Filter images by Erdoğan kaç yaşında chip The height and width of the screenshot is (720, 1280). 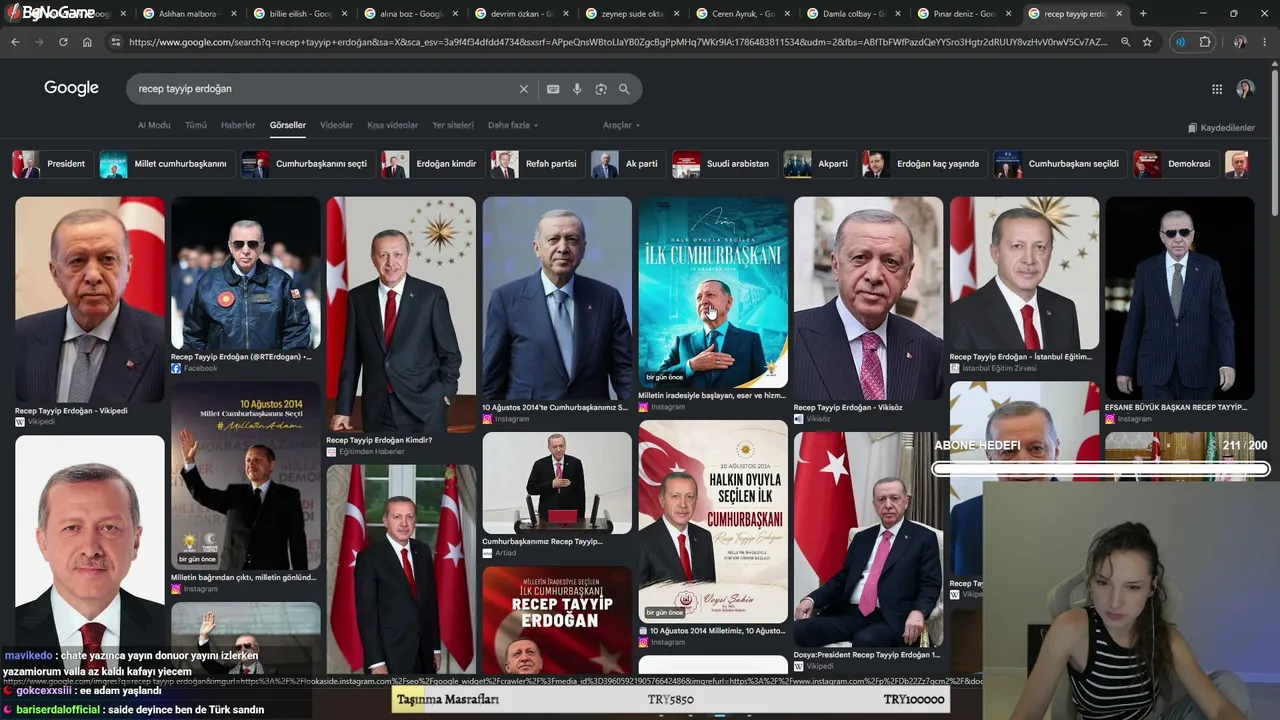coord(925,164)
